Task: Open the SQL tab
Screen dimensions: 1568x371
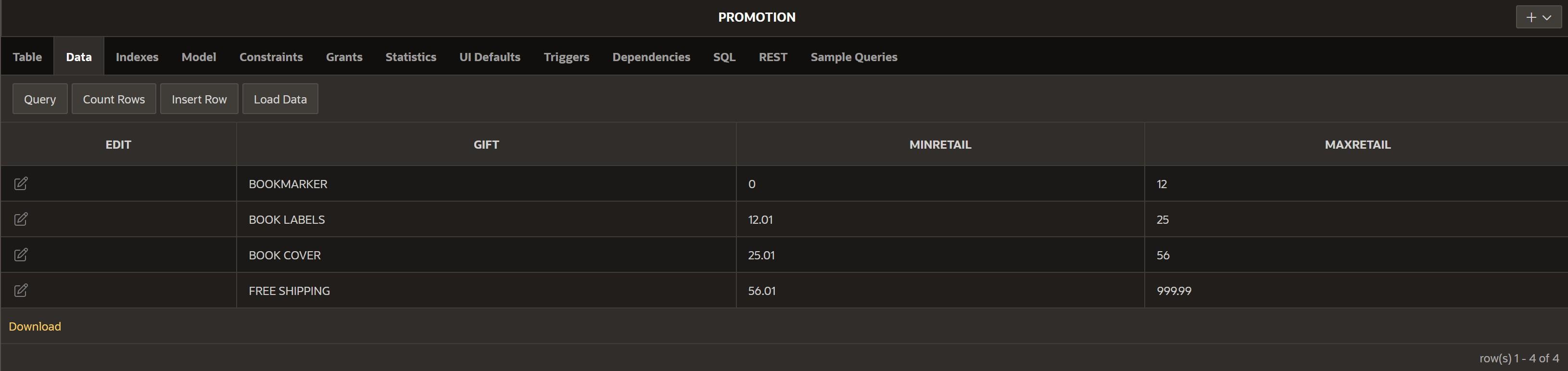Action: tap(724, 57)
